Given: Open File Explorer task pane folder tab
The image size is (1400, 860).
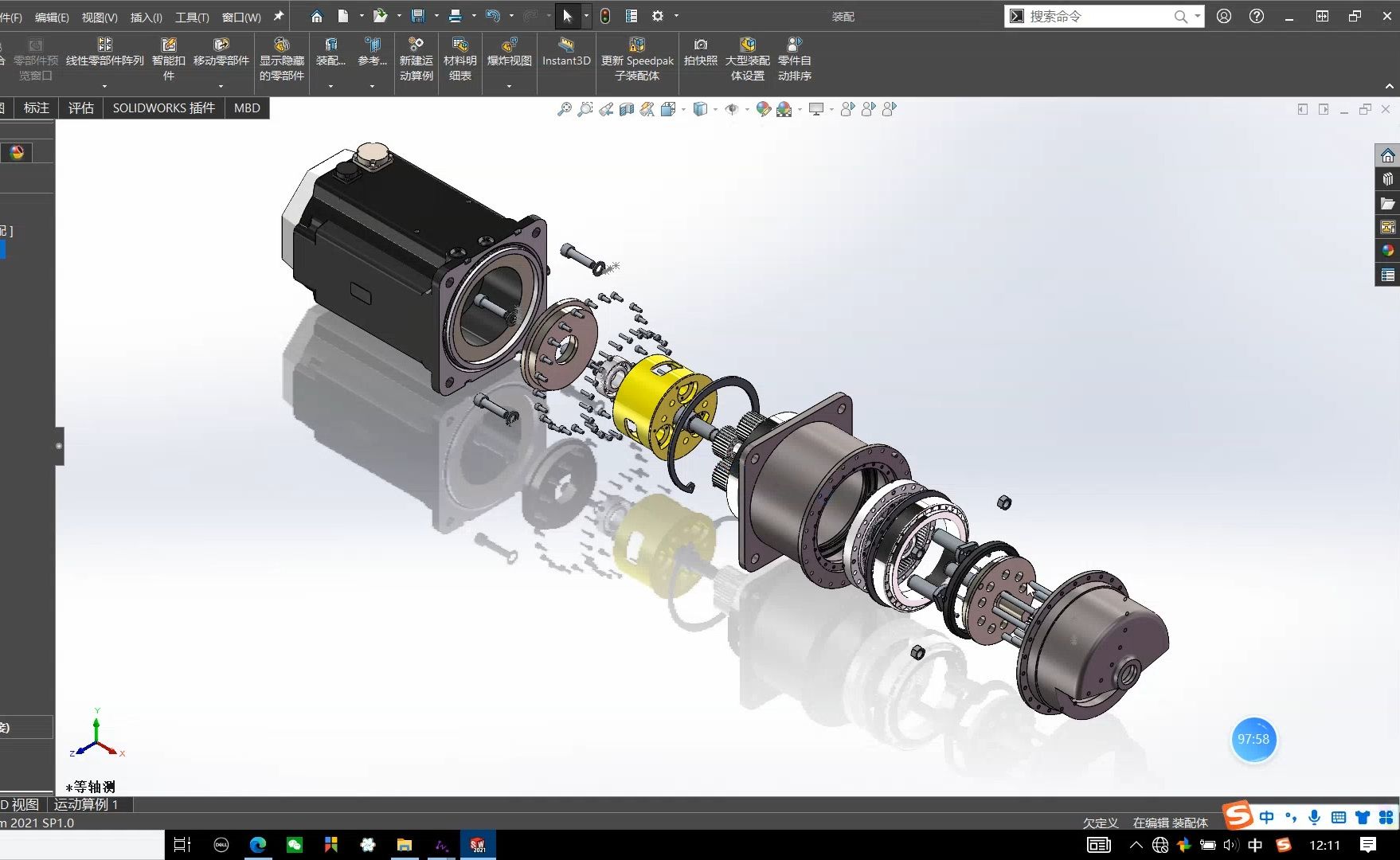Looking at the screenshot, I should click(1388, 203).
